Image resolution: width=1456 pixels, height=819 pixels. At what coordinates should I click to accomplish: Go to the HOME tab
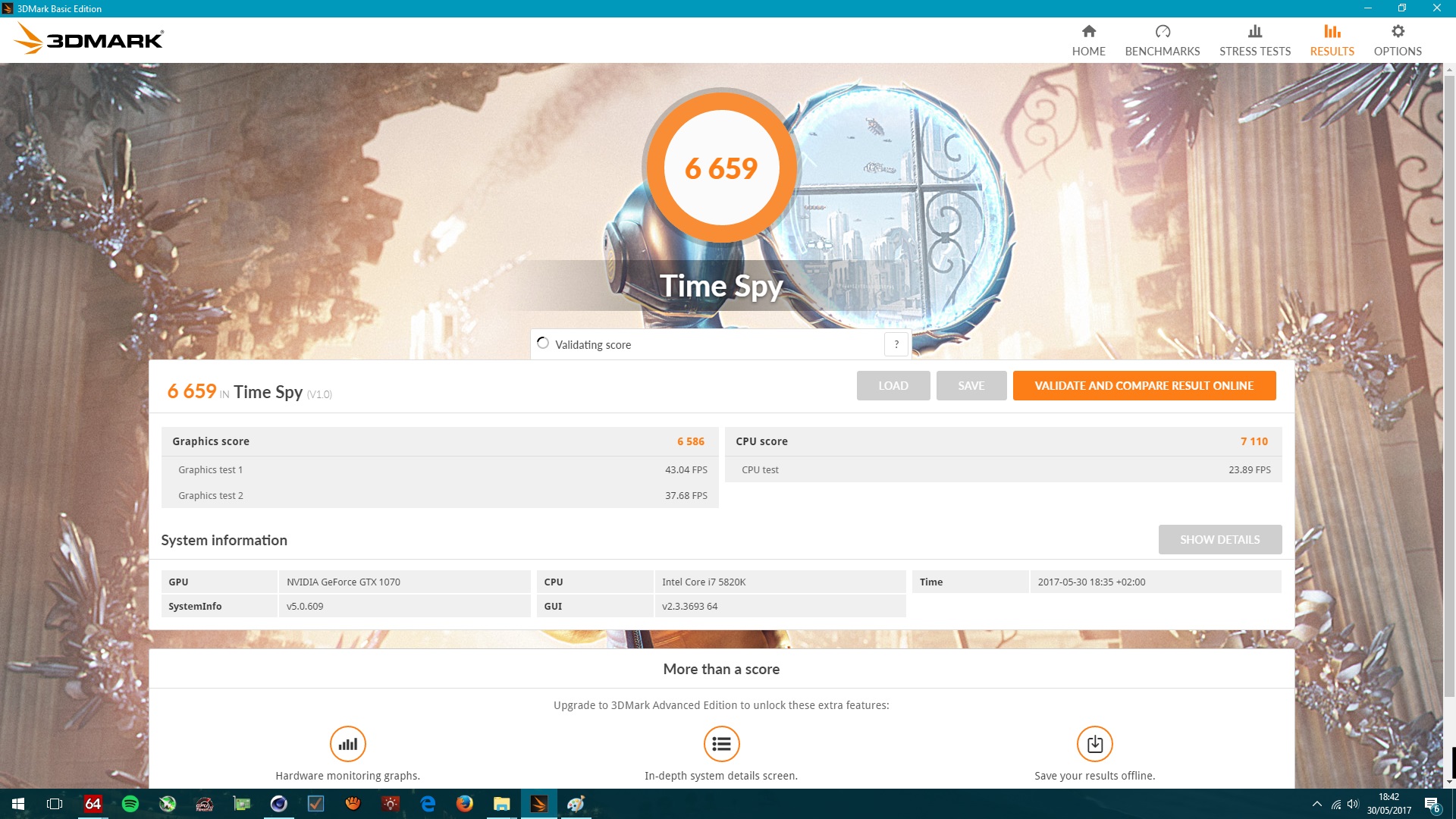pyautogui.click(x=1088, y=40)
